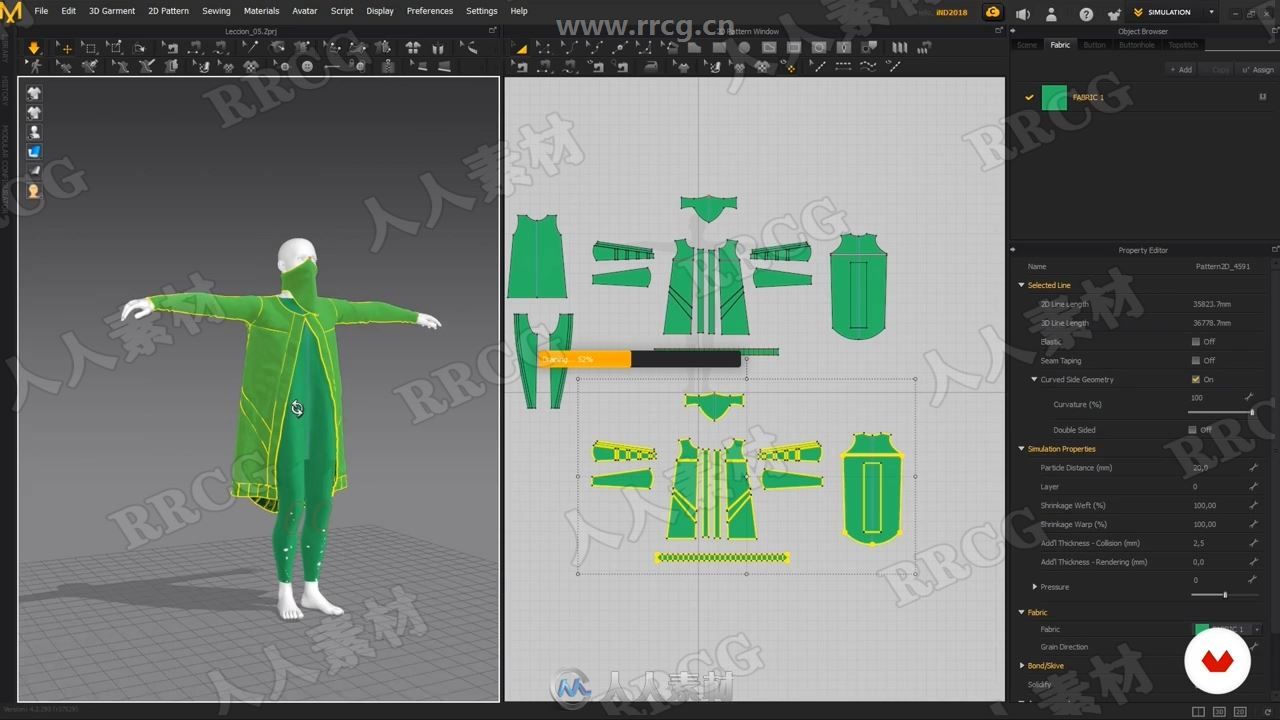Select the Dart tool in 2D toolbar
Image resolution: width=1280 pixels, height=720 pixels.
click(843, 48)
